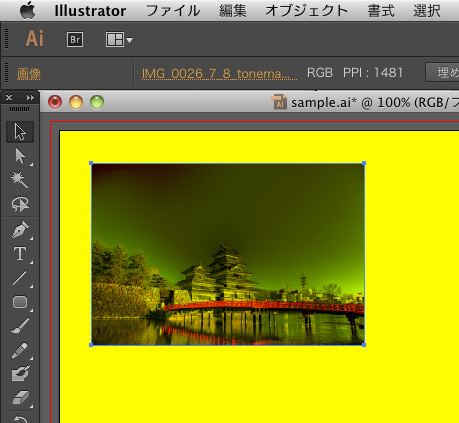Image resolution: width=459 pixels, height=423 pixels.
Task: Open the Illustrator application menu
Action: (90, 11)
